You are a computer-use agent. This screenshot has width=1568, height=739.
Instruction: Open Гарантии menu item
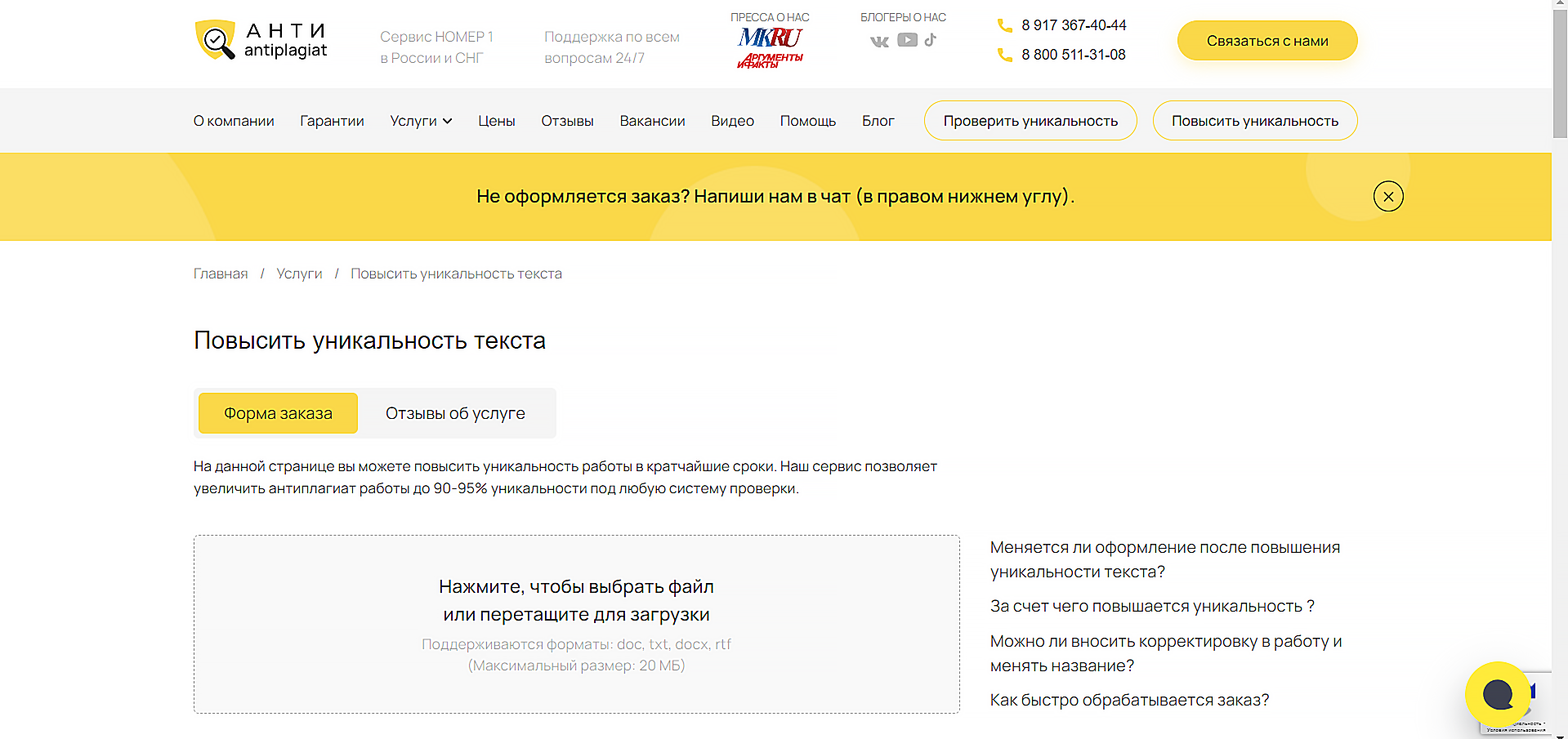click(x=332, y=121)
